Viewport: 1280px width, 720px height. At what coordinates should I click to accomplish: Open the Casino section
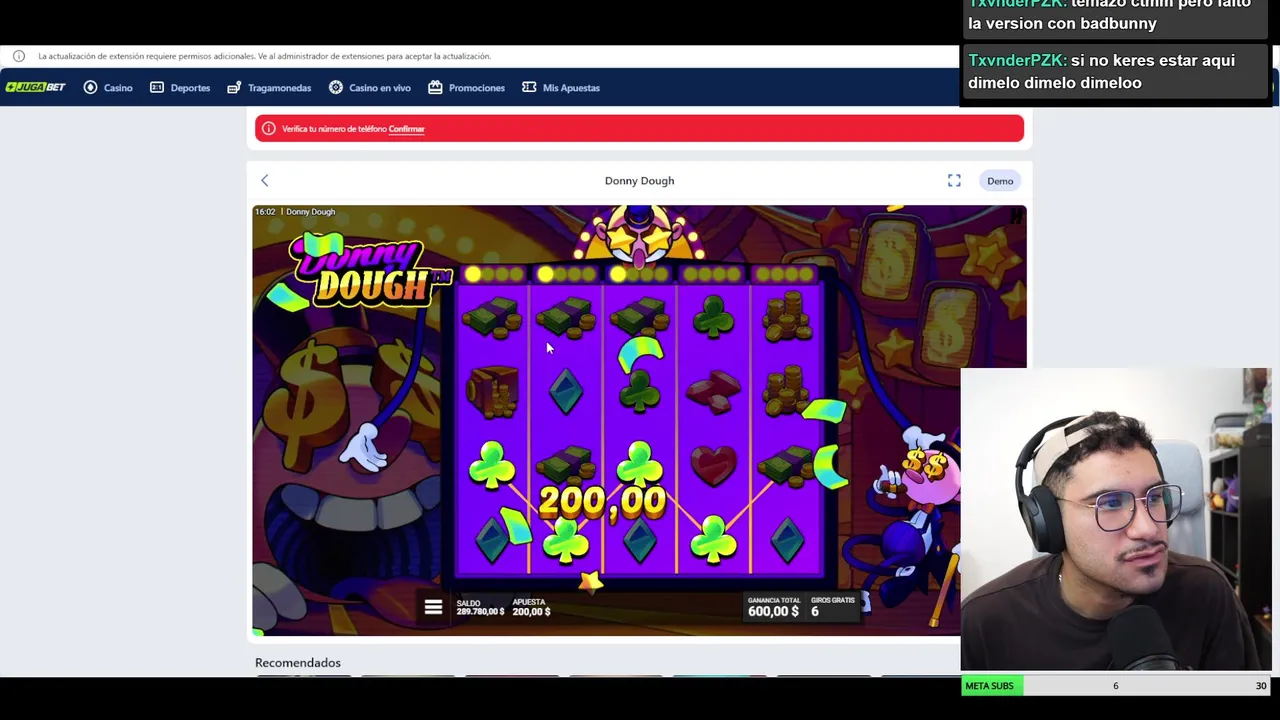click(108, 88)
